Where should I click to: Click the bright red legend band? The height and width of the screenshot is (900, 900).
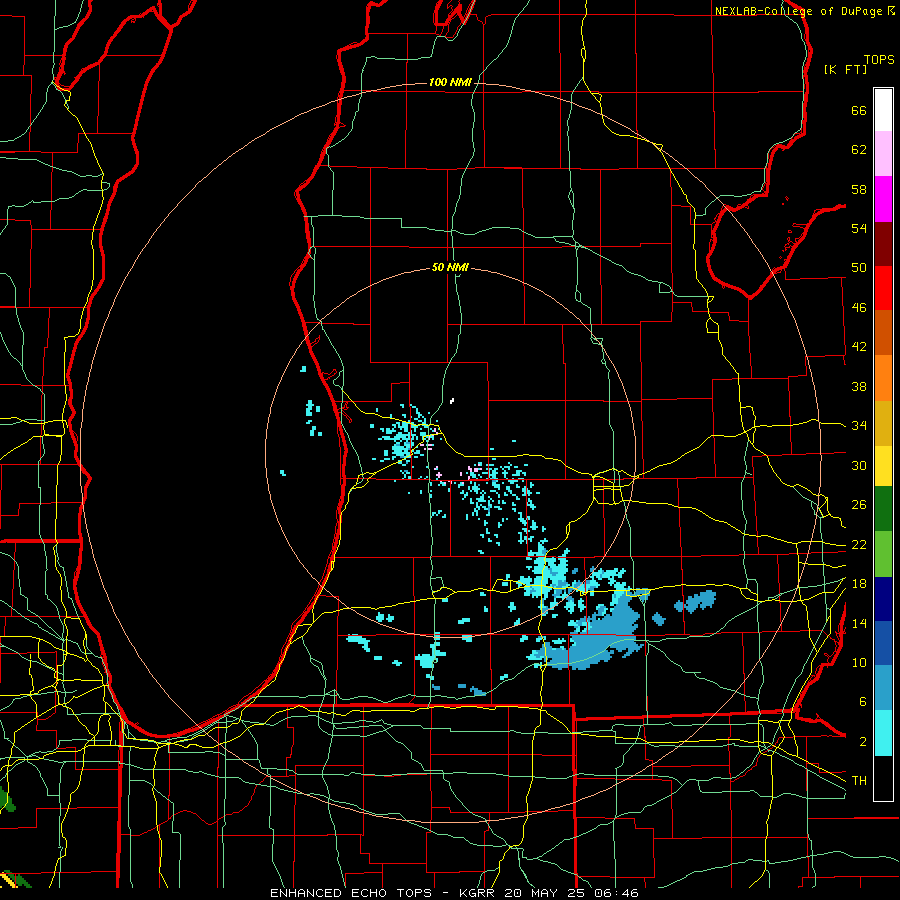[x=883, y=288]
